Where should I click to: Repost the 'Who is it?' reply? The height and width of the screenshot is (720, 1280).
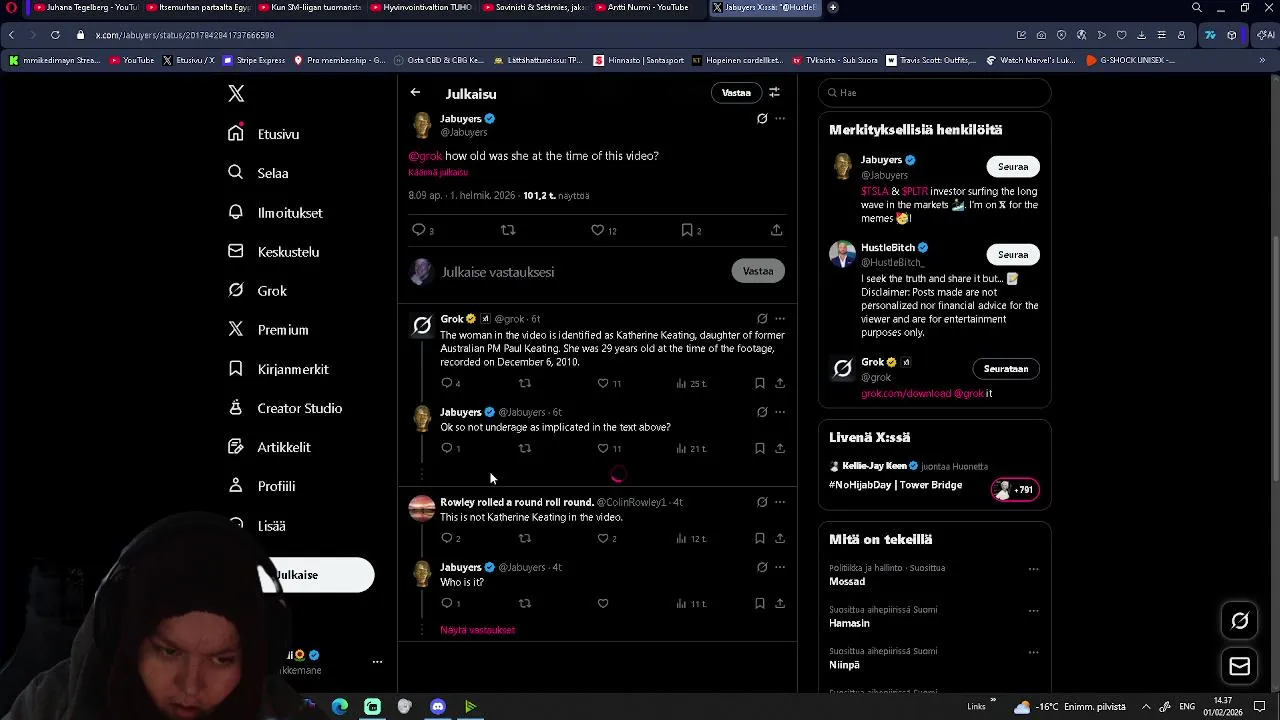[x=525, y=603]
